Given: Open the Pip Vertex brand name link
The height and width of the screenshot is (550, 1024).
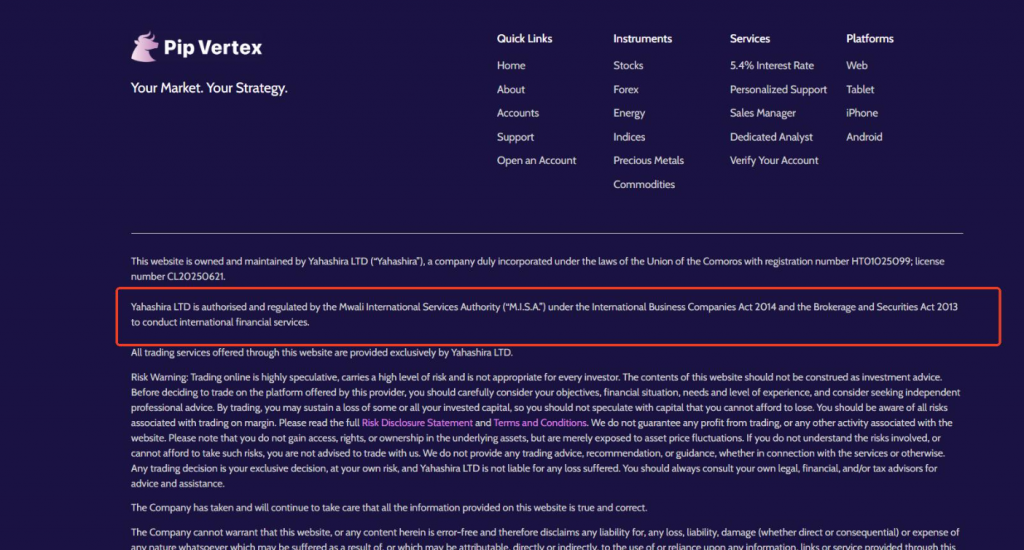Looking at the screenshot, I should 213,48.
